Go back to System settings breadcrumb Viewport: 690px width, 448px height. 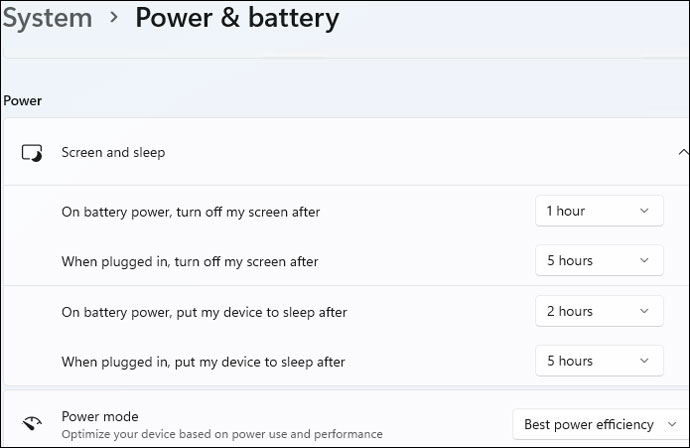(46, 18)
